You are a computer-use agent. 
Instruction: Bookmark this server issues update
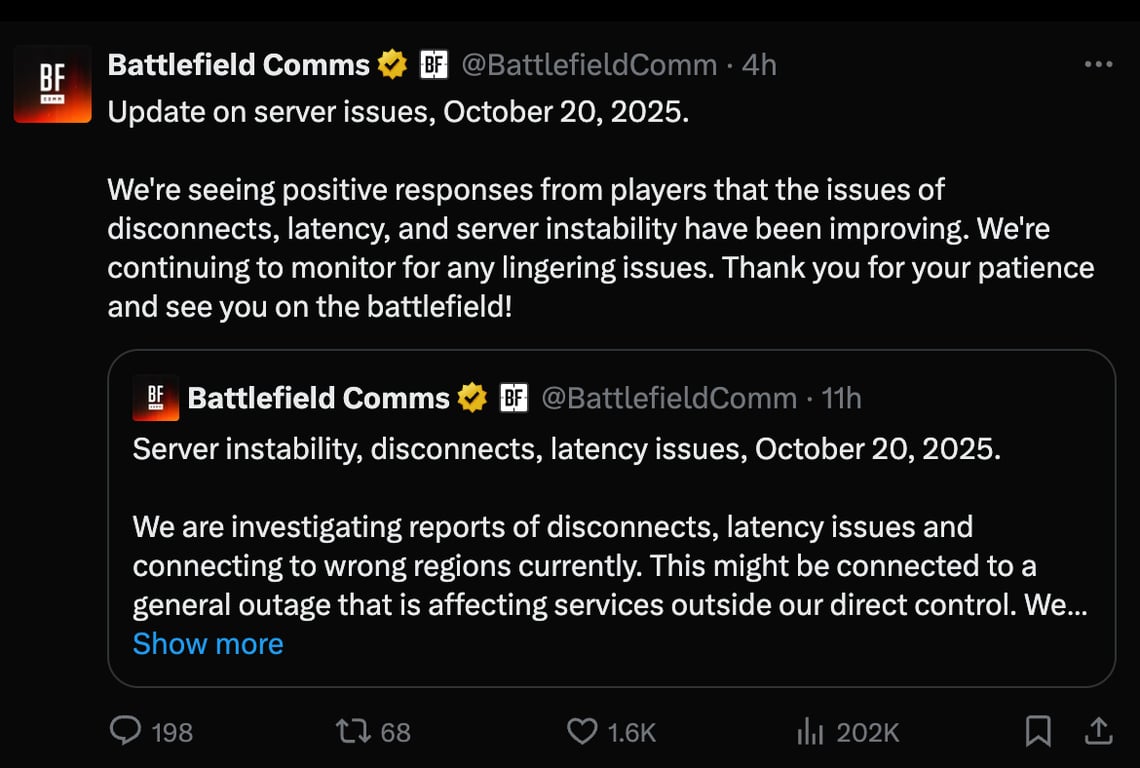1038,732
